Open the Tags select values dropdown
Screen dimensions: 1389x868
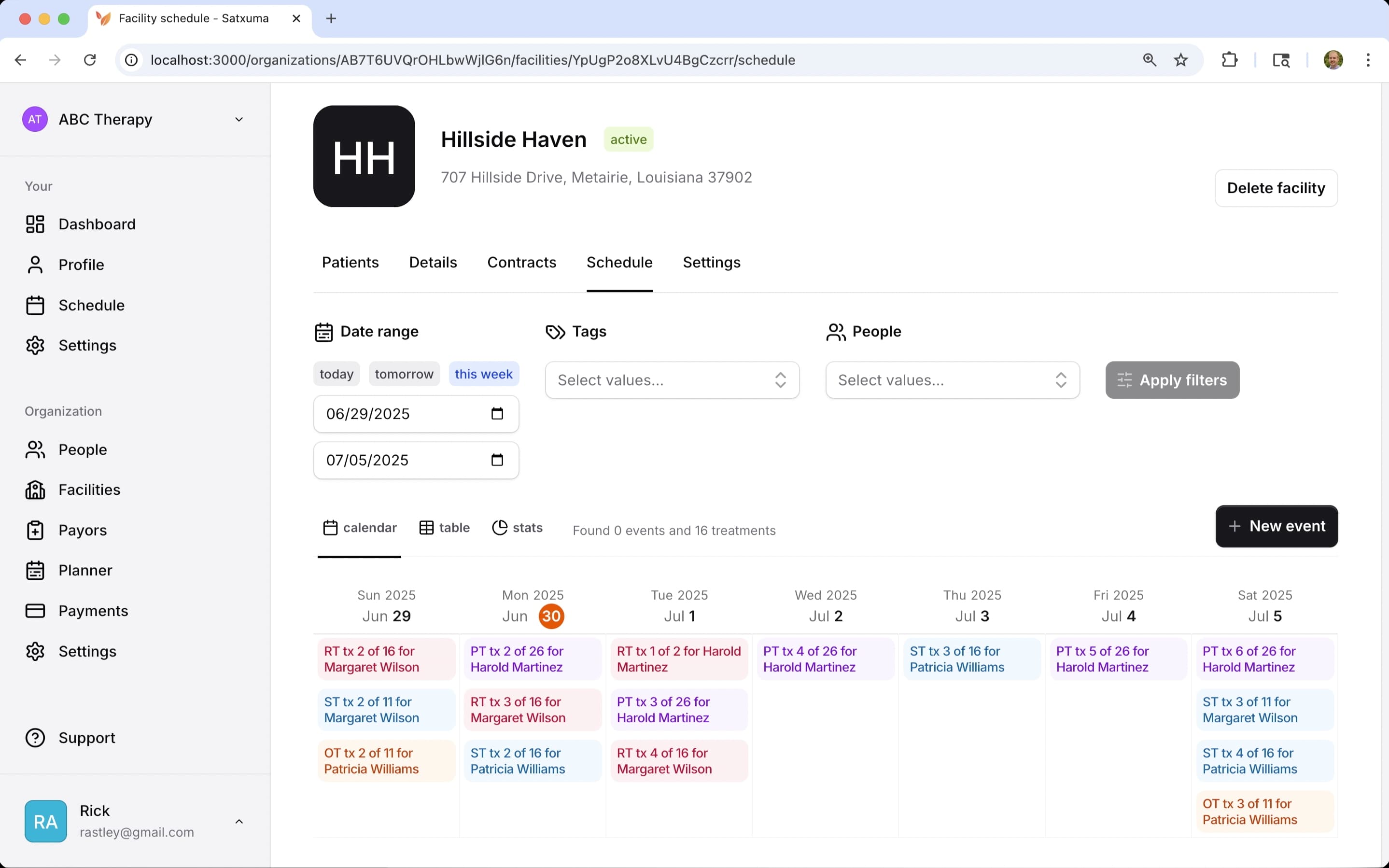tap(672, 380)
